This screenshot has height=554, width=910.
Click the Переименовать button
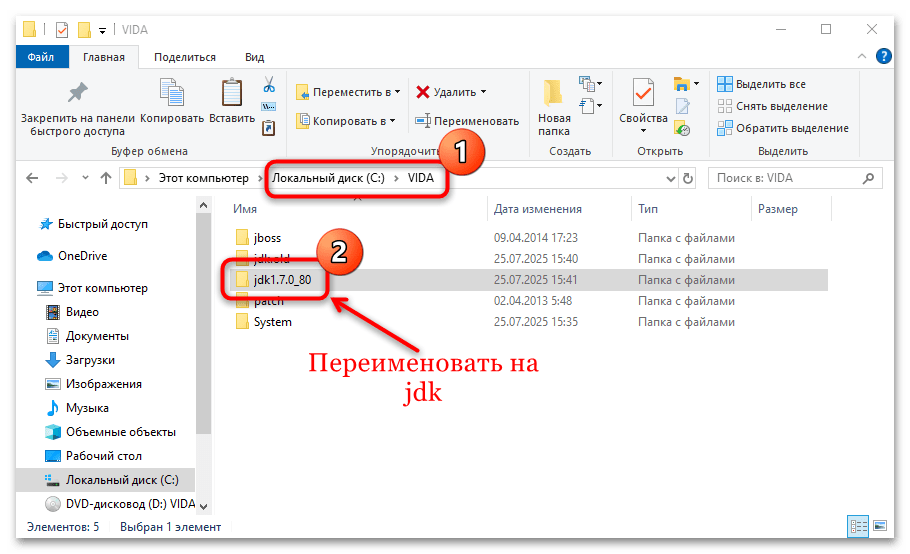click(467, 121)
